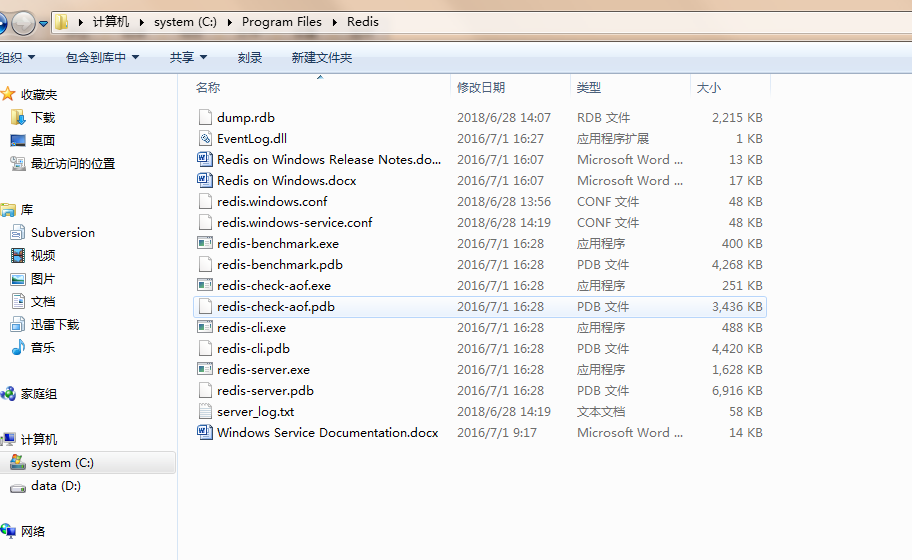Screen dimensions: 912x560
Task: Click the redis-benchmark.pdb file icon
Action: pos(205,265)
